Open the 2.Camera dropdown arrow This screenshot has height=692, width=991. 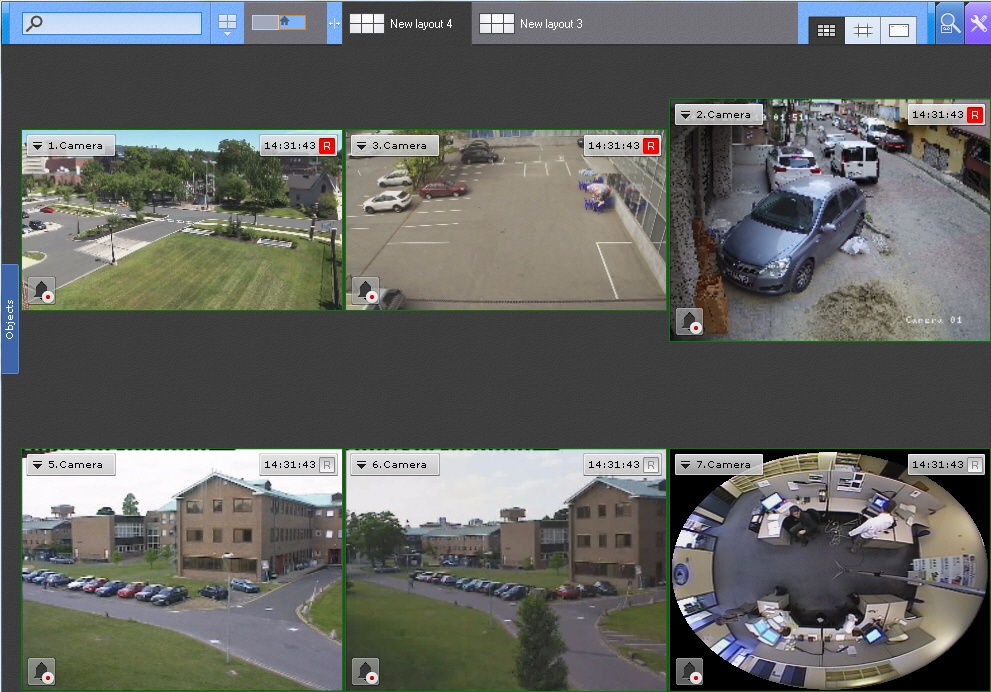(x=685, y=115)
